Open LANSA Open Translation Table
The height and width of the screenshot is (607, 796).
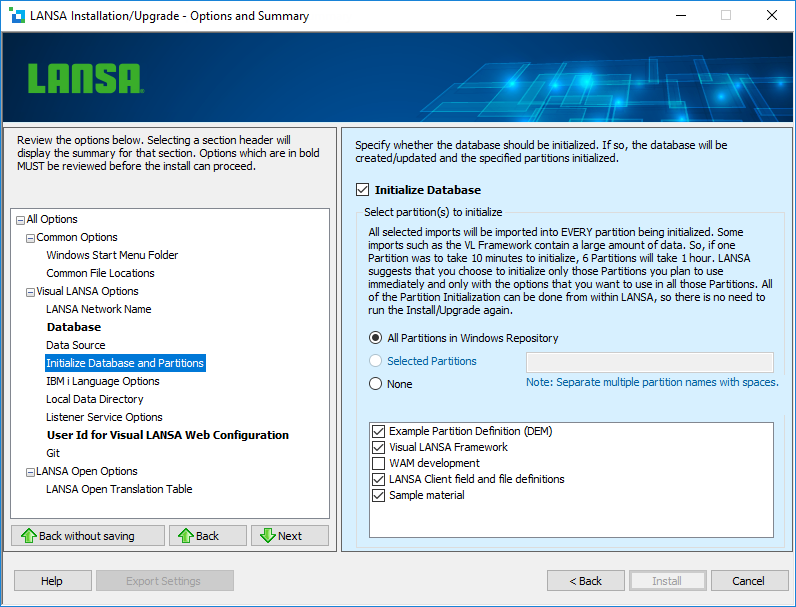pyautogui.click(x=119, y=489)
